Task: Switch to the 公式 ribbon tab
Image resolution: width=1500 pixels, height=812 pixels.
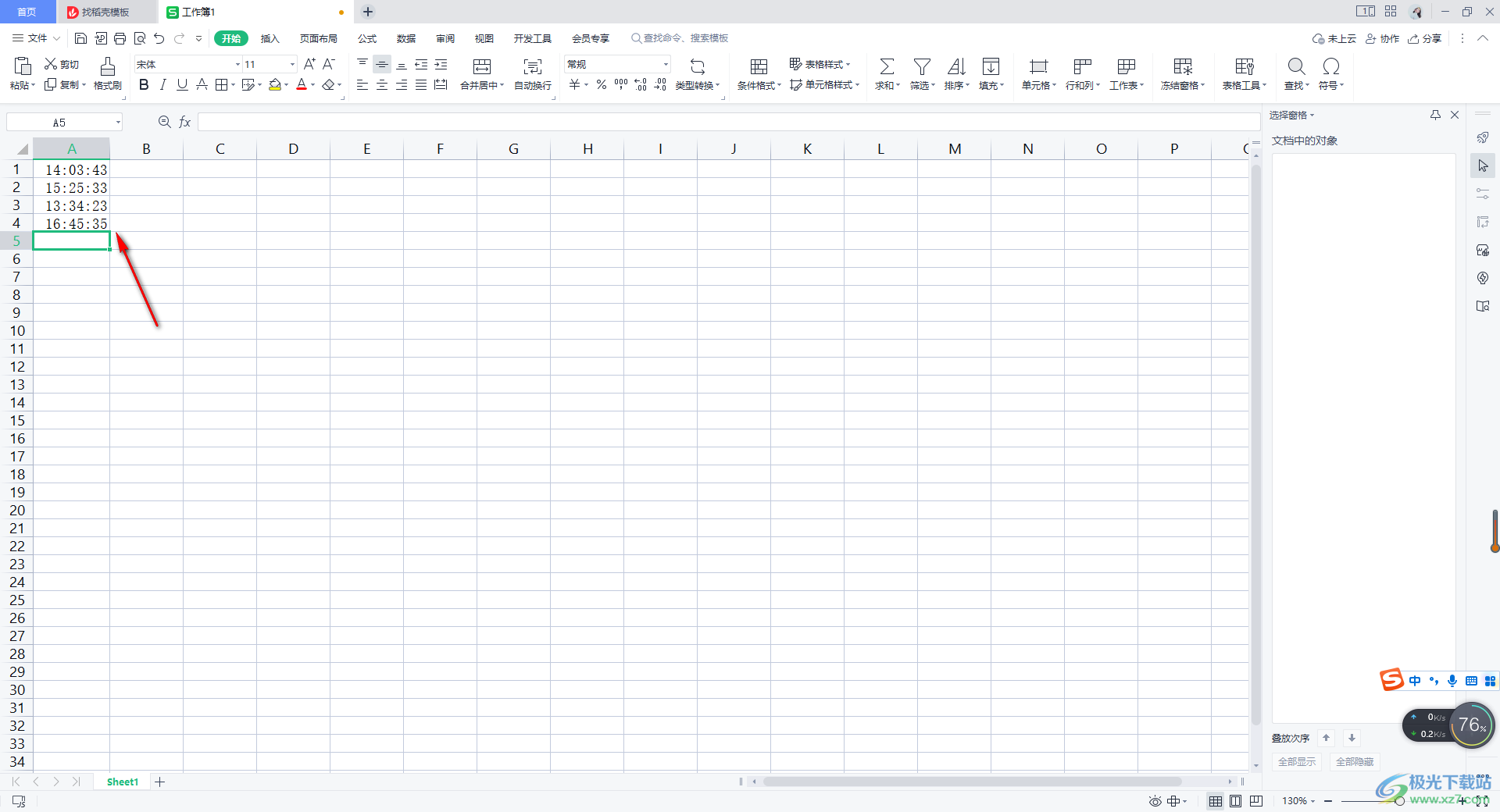Action: point(367,38)
